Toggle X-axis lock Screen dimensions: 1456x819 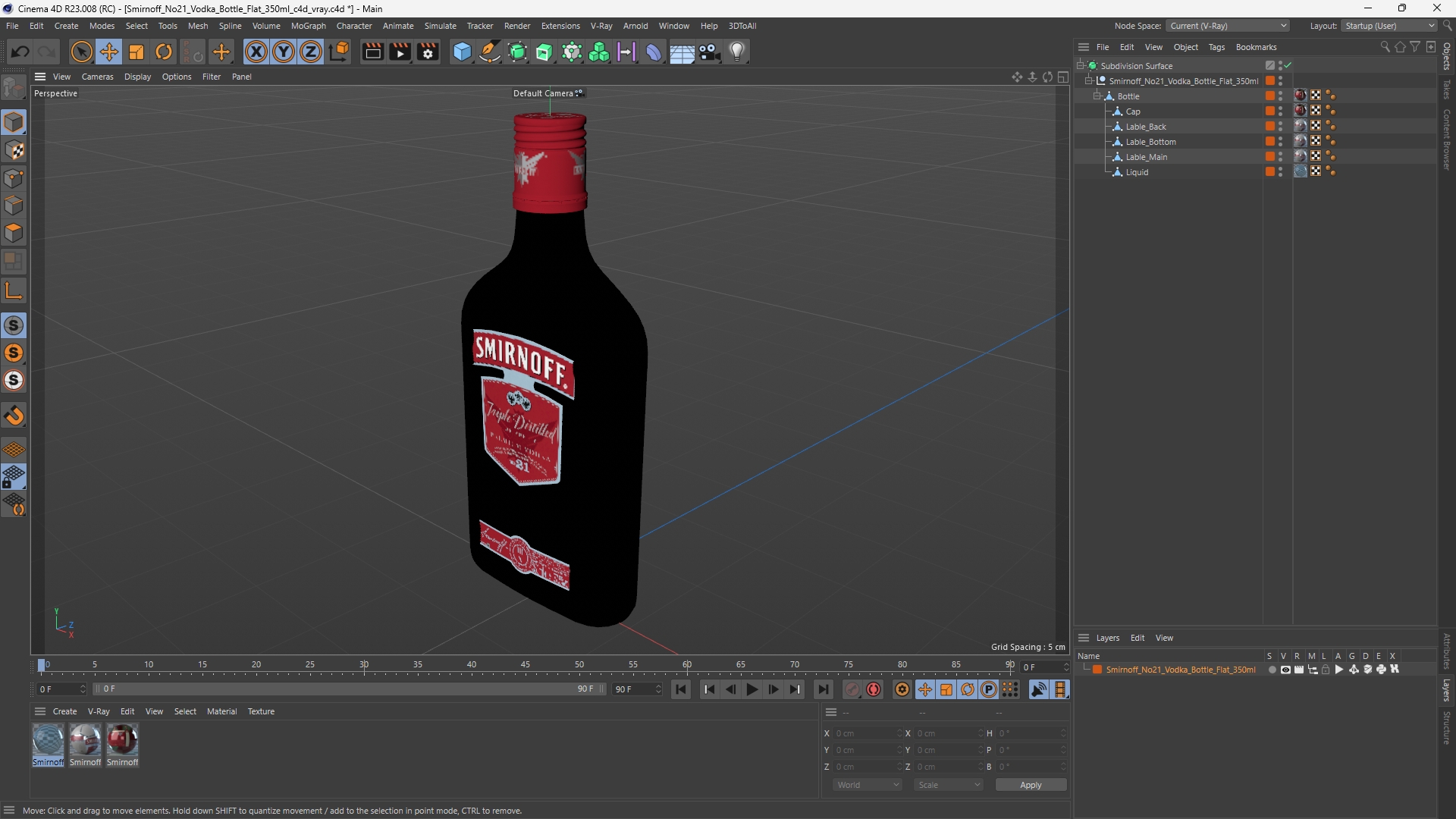point(256,52)
